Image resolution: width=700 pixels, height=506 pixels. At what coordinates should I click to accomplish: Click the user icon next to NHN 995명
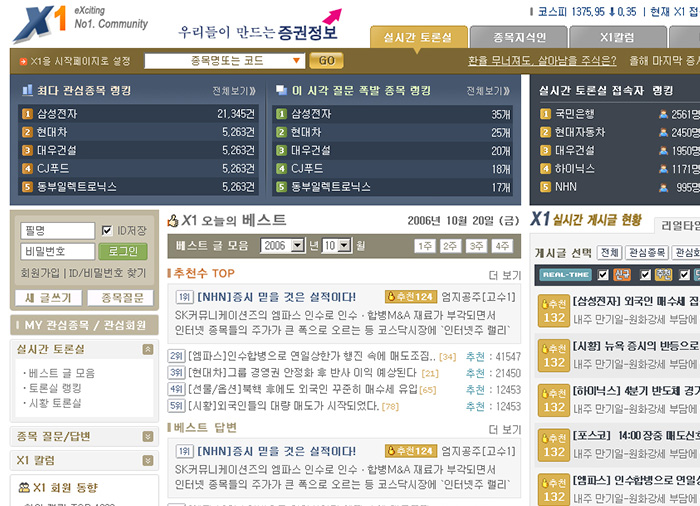(x=663, y=188)
